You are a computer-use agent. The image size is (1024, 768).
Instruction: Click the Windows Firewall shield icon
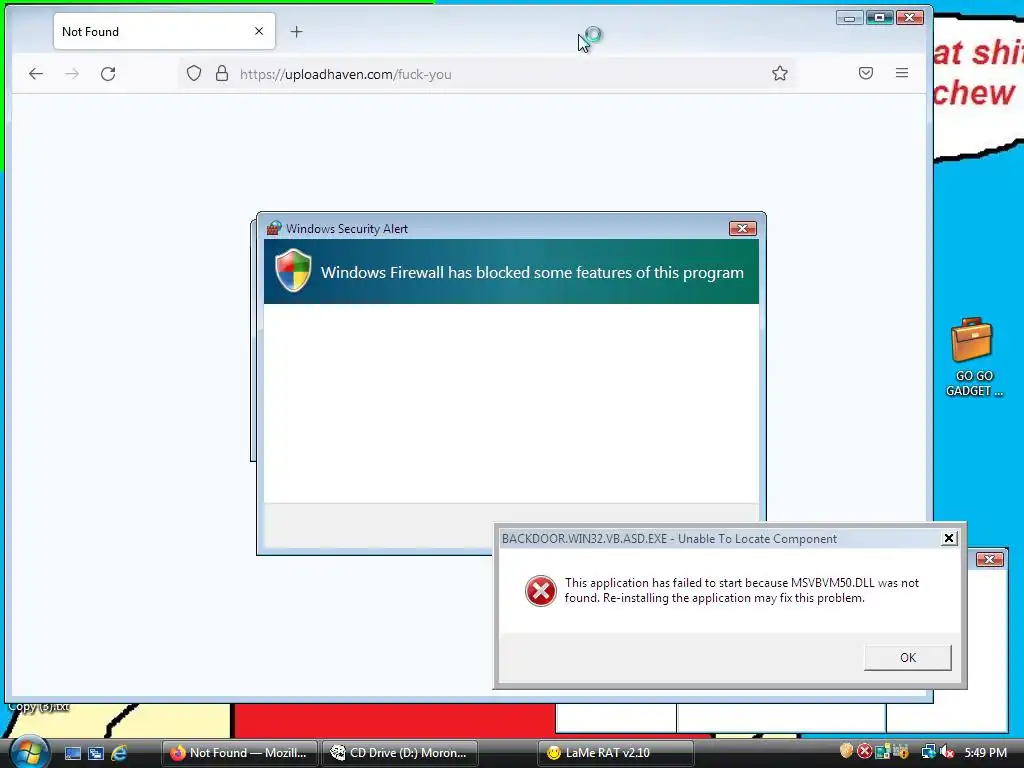[293, 270]
